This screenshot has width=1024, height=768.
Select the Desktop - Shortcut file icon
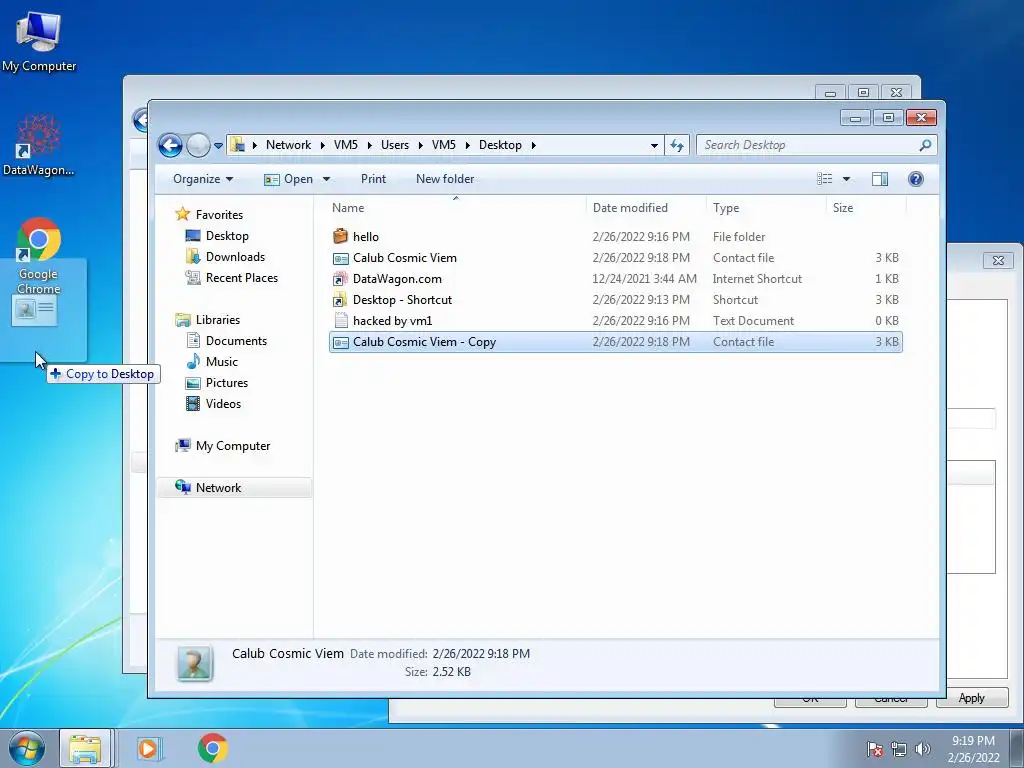pos(340,300)
